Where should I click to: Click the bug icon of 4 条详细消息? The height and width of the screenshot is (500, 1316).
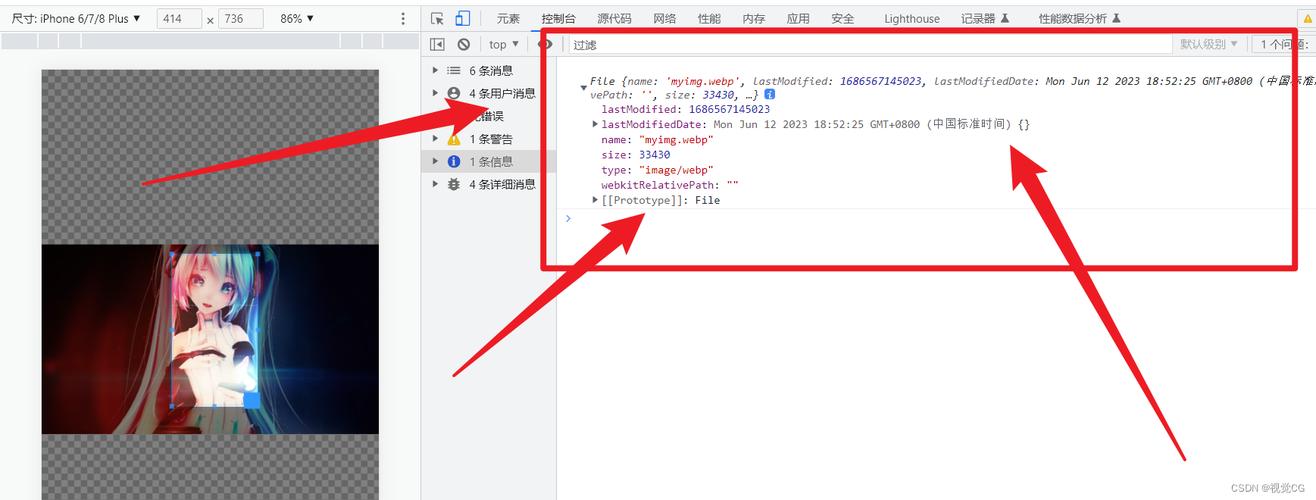point(454,184)
